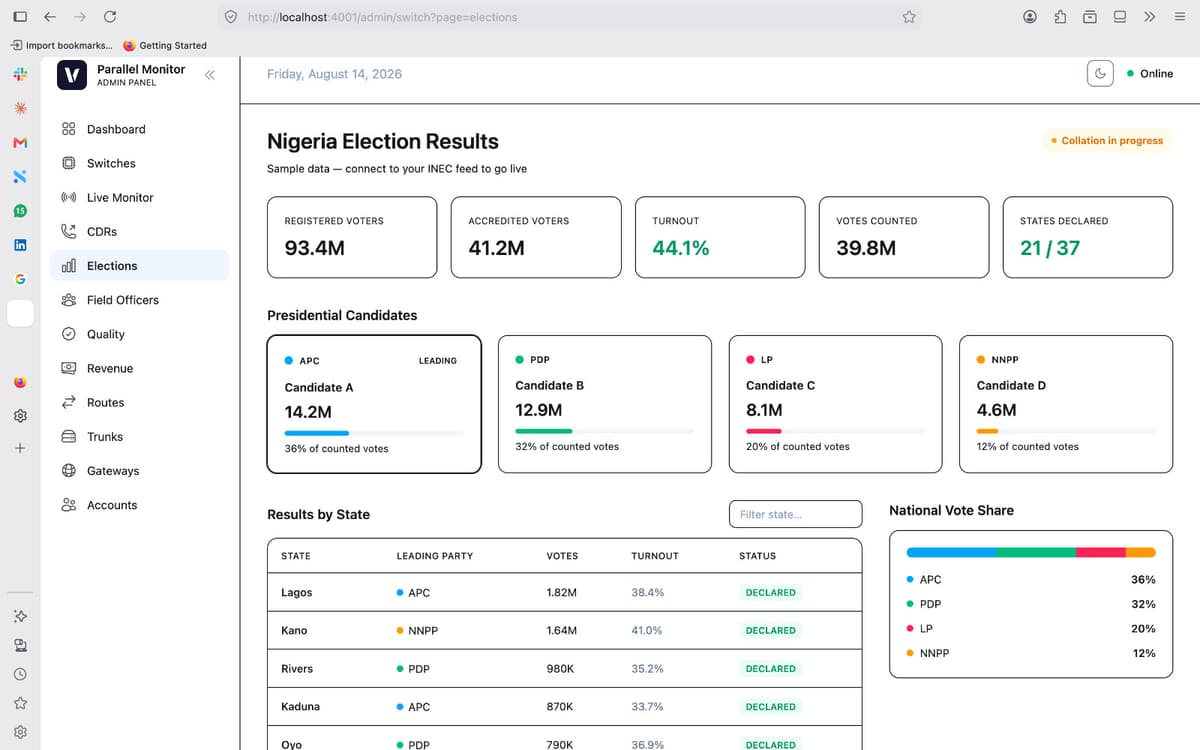Open the Getting Started bookmark
This screenshot has height=750, width=1200.
tap(165, 45)
